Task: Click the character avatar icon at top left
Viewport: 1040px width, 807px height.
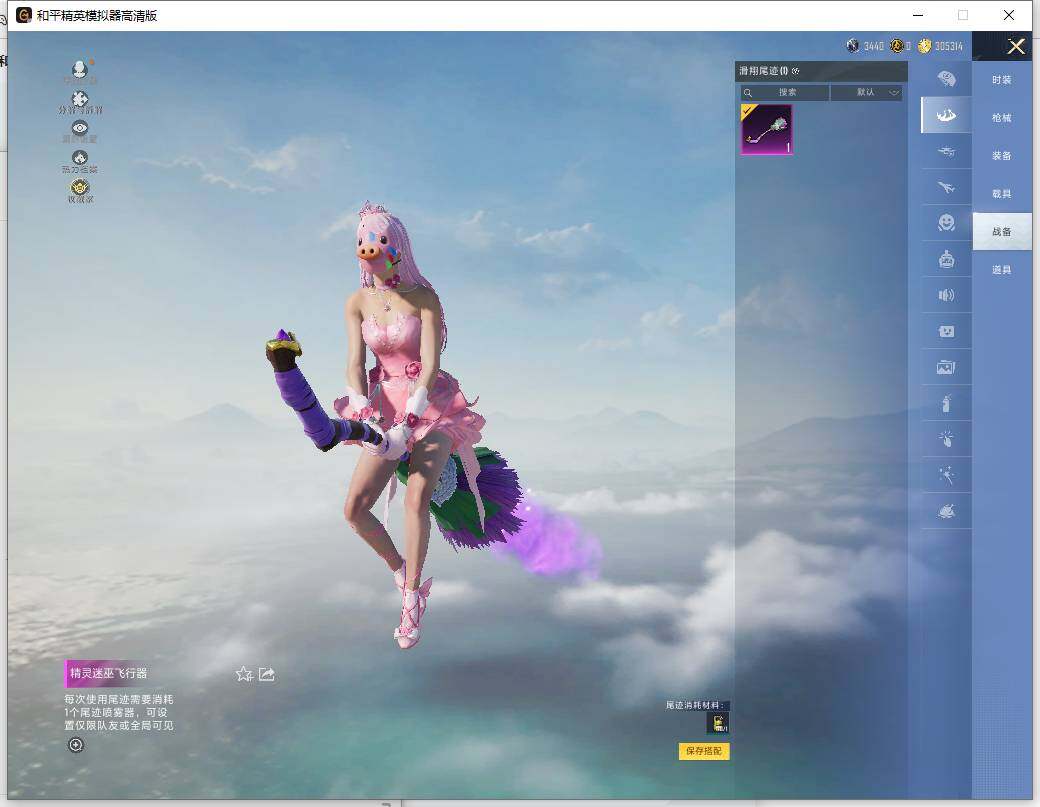Action: pos(80,70)
